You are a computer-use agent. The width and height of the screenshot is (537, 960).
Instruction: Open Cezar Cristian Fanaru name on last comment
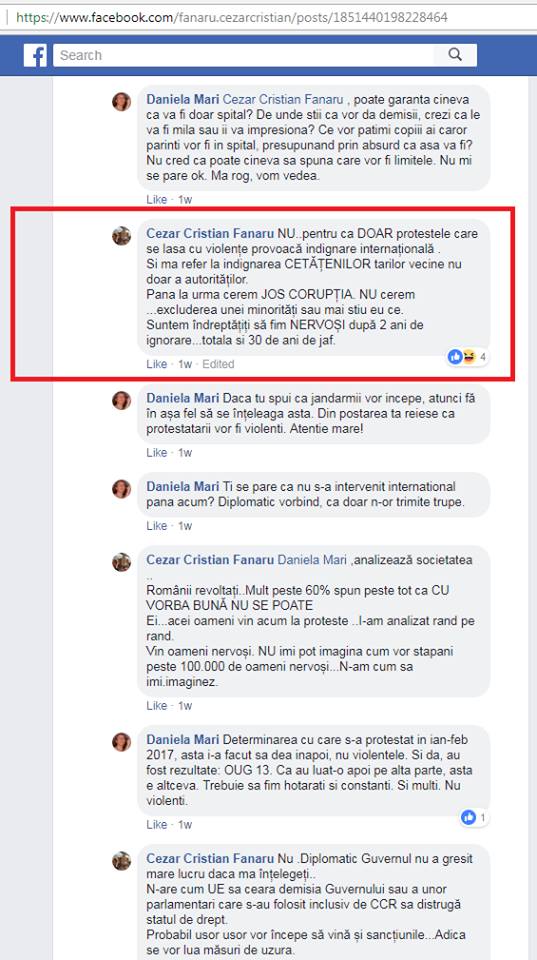point(210,858)
